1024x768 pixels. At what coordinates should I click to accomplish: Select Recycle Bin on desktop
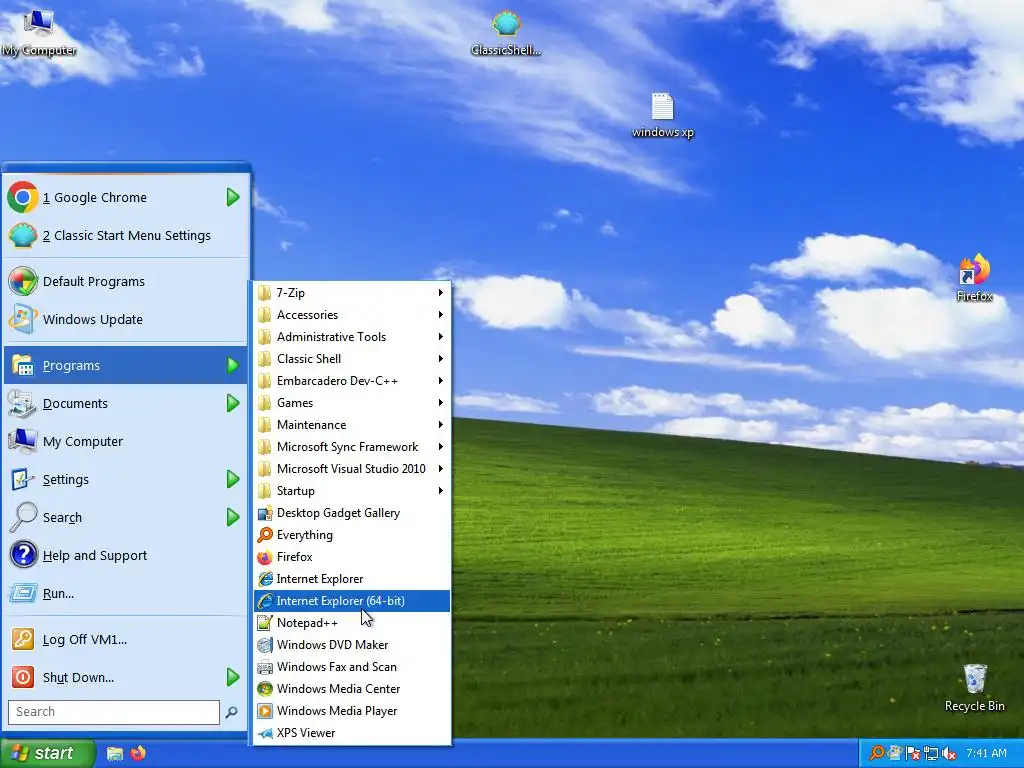coord(974,688)
